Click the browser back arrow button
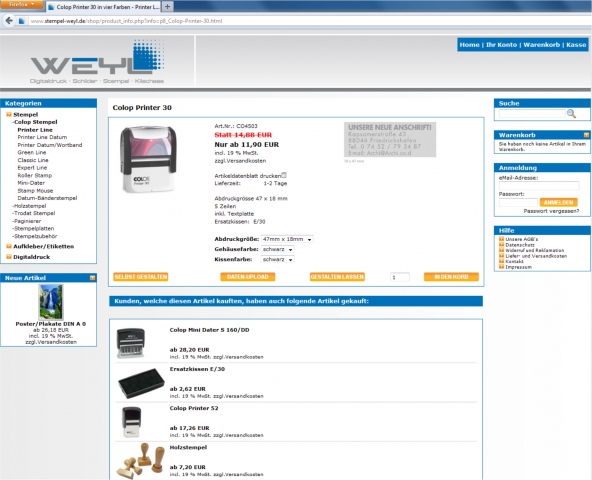The width and height of the screenshot is (592, 480). tap(9, 20)
